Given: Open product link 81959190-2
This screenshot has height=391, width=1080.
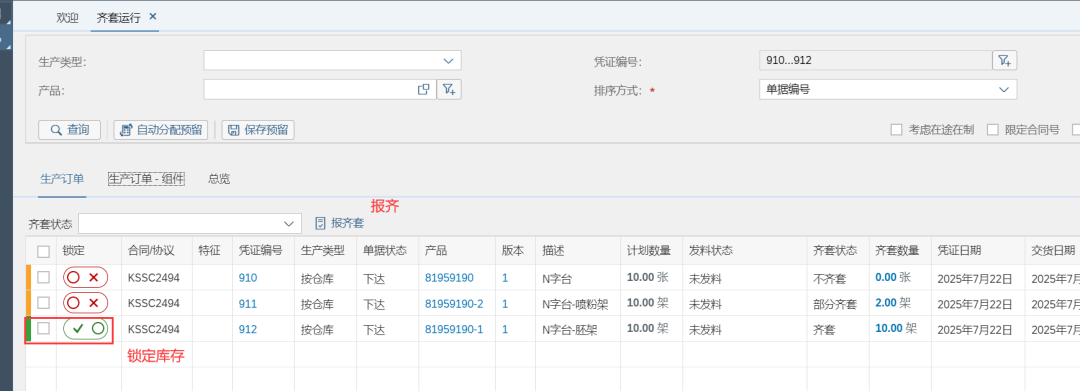Looking at the screenshot, I should 454,304.
